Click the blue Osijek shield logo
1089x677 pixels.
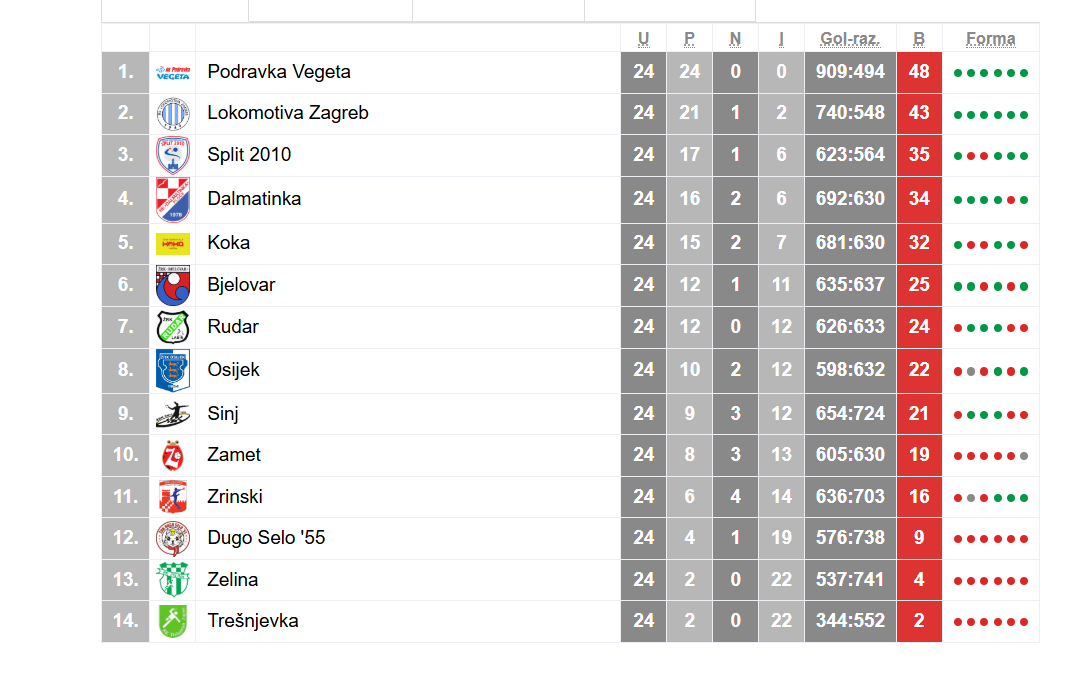click(x=173, y=370)
